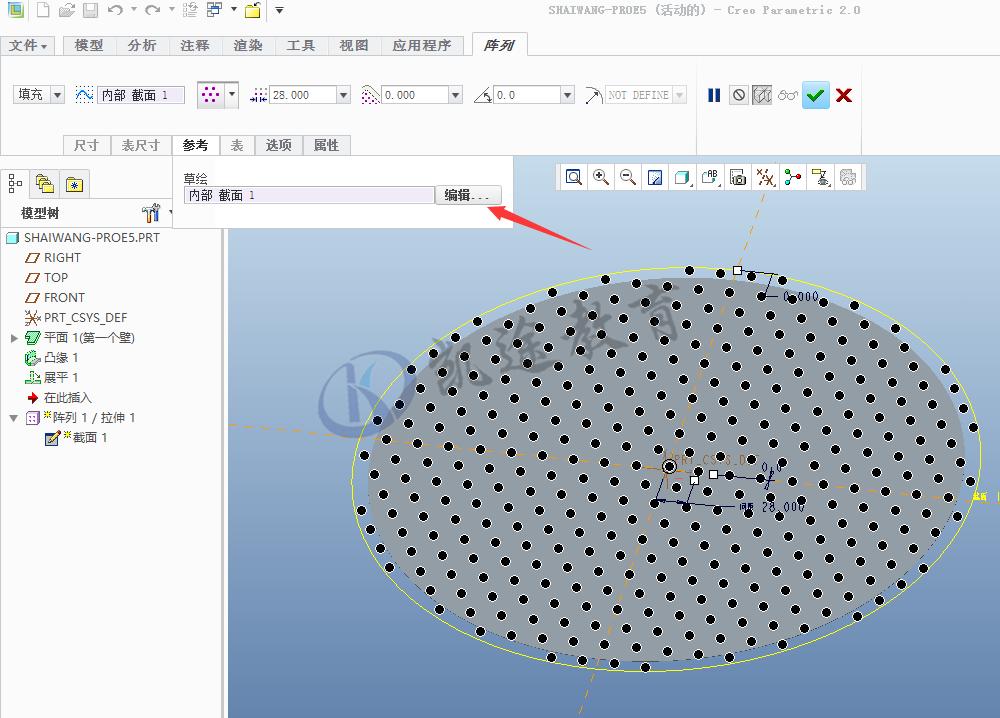This screenshot has height=718, width=1000.
Task: Click the datum display filters icon
Action: pos(765,177)
